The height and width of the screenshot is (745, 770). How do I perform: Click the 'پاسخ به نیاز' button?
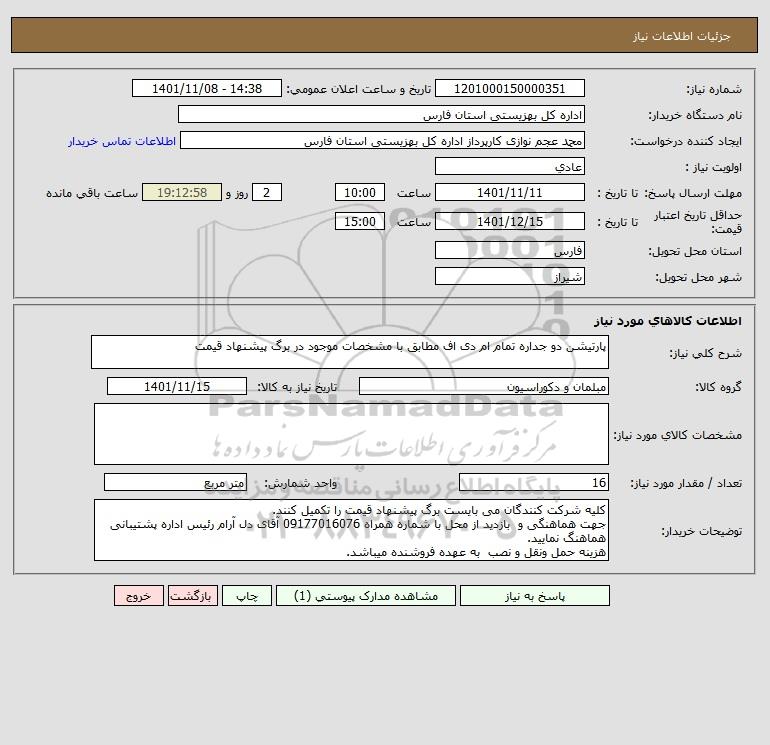(x=535, y=596)
